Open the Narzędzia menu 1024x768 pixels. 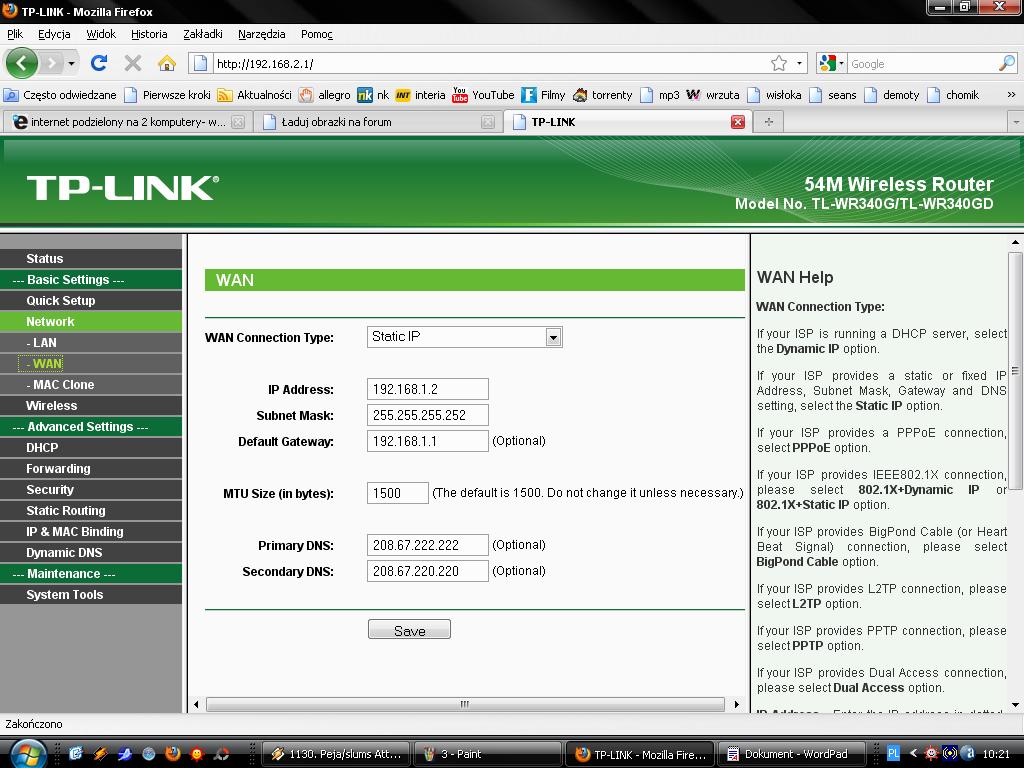pyautogui.click(x=261, y=34)
